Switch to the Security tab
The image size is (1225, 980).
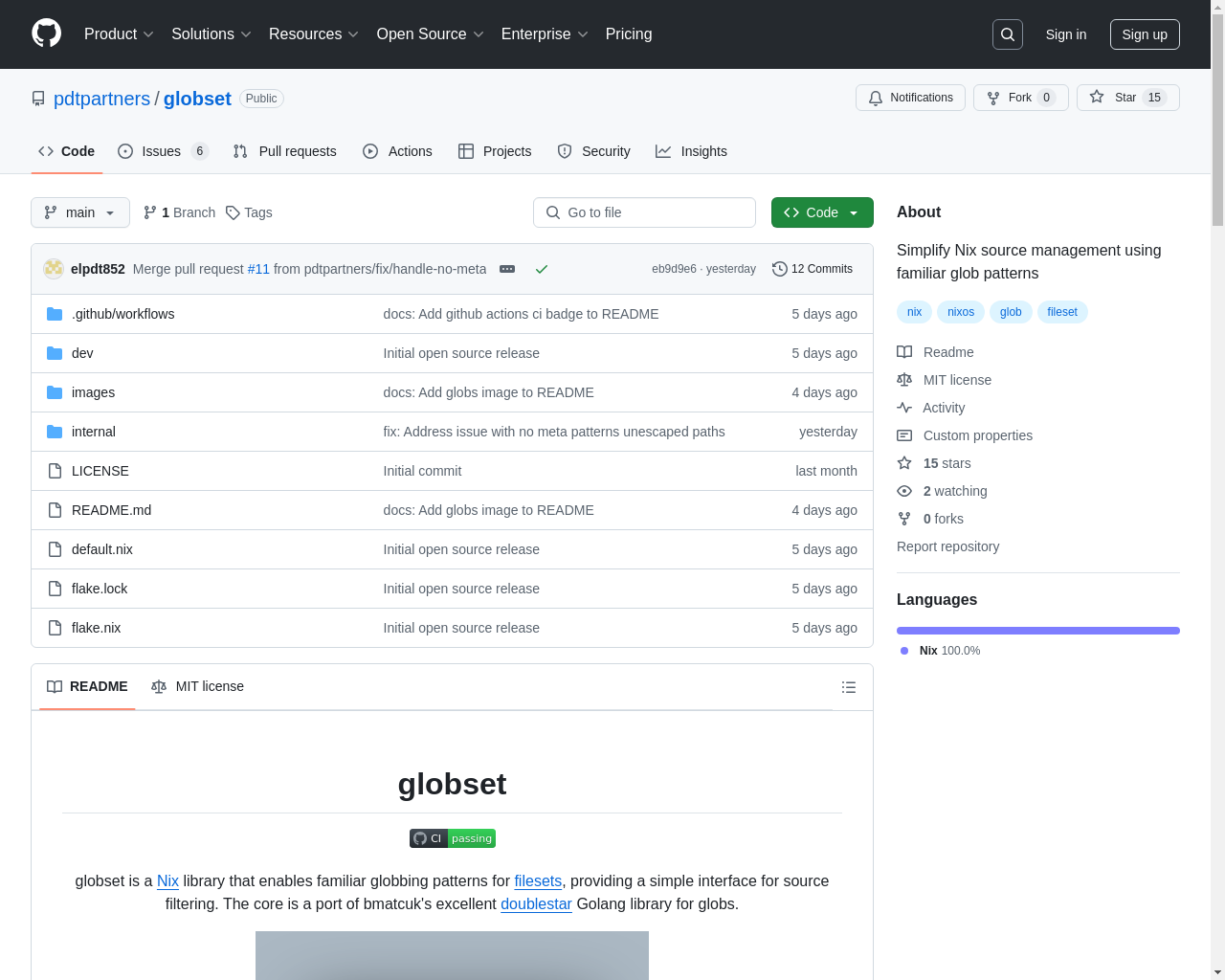pyautogui.click(x=593, y=151)
